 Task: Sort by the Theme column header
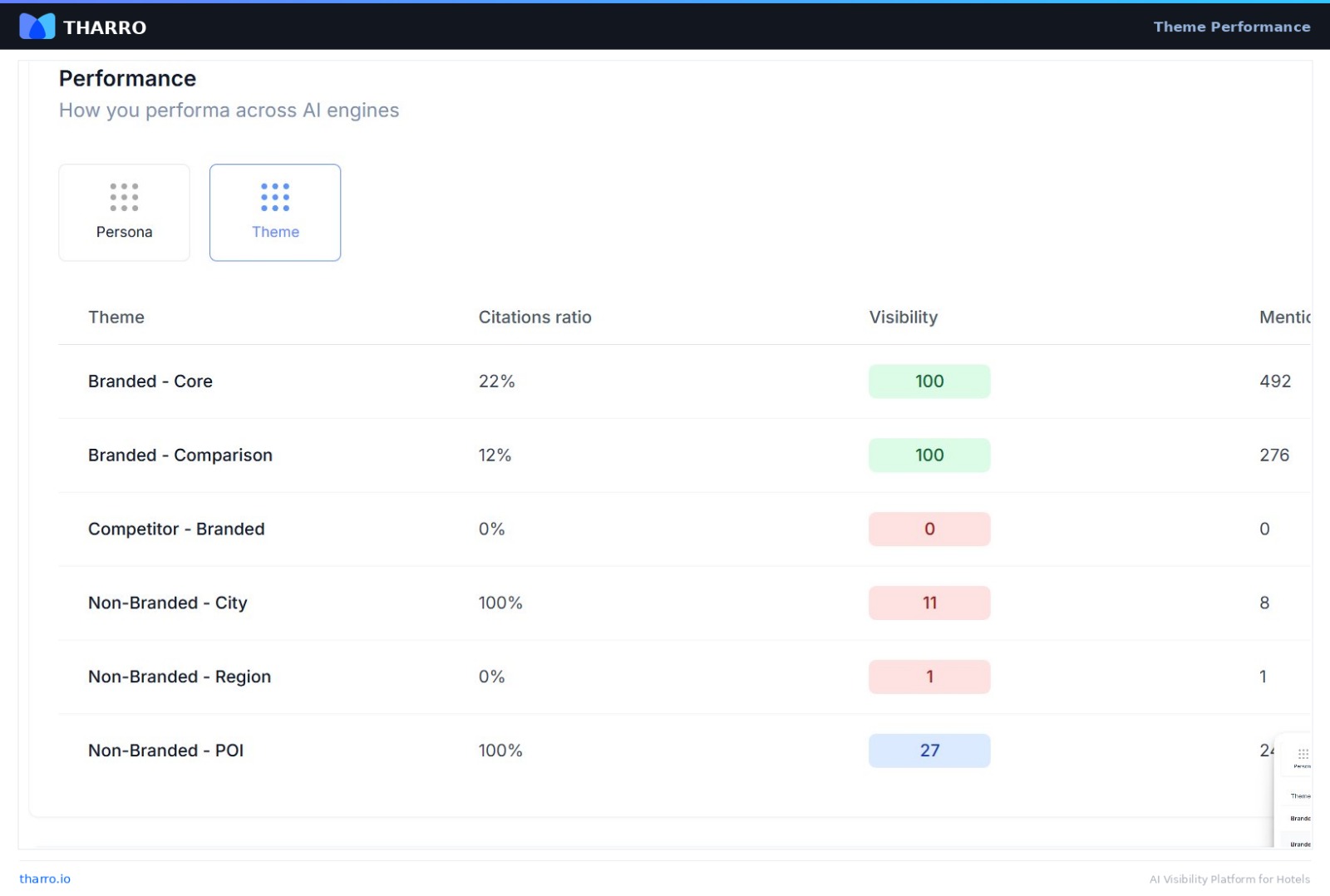(x=116, y=317)
